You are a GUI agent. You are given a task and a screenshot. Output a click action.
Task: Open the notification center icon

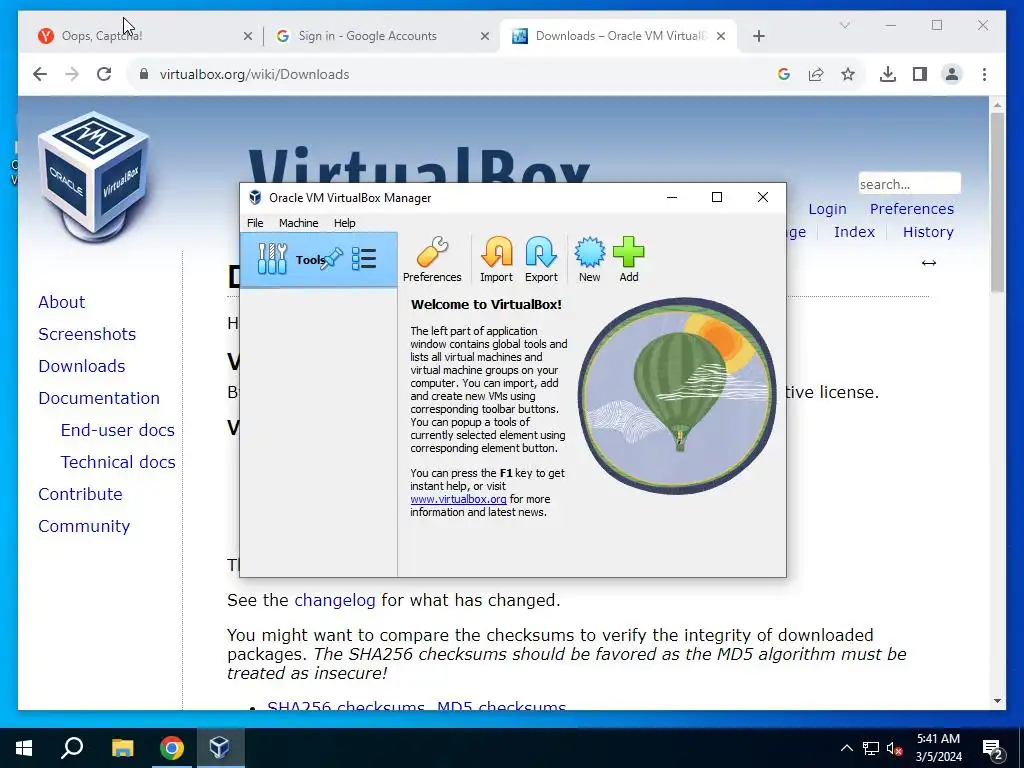(993, 748)
